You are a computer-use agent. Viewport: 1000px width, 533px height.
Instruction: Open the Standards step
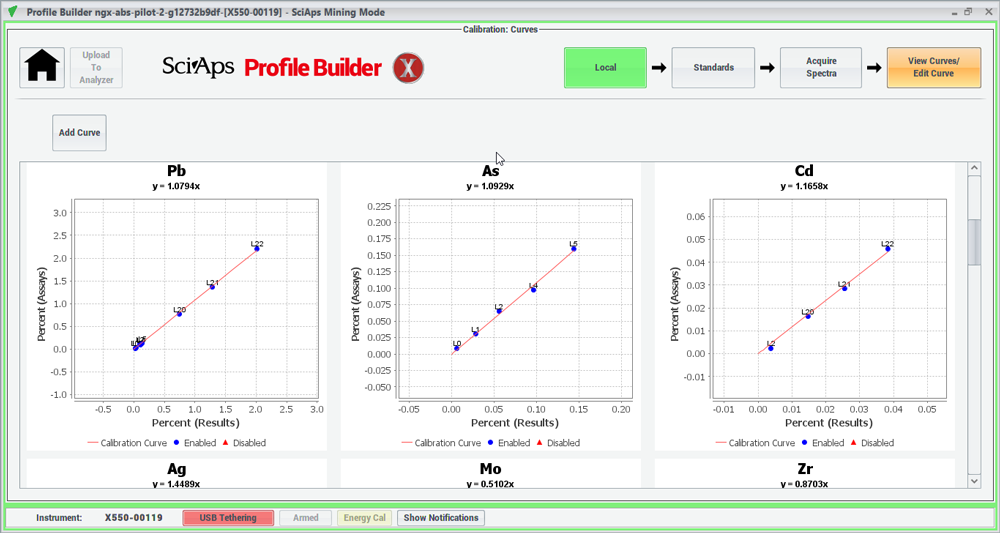click(714, 68)
